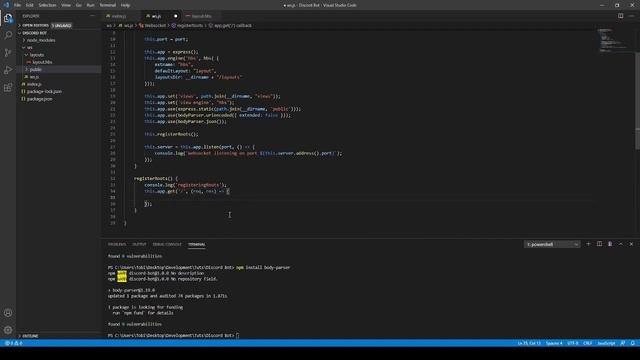This screenshot has width=640, height=360.
Task: Open the powershell terminal selector dropdown
Action: (552, 244)
